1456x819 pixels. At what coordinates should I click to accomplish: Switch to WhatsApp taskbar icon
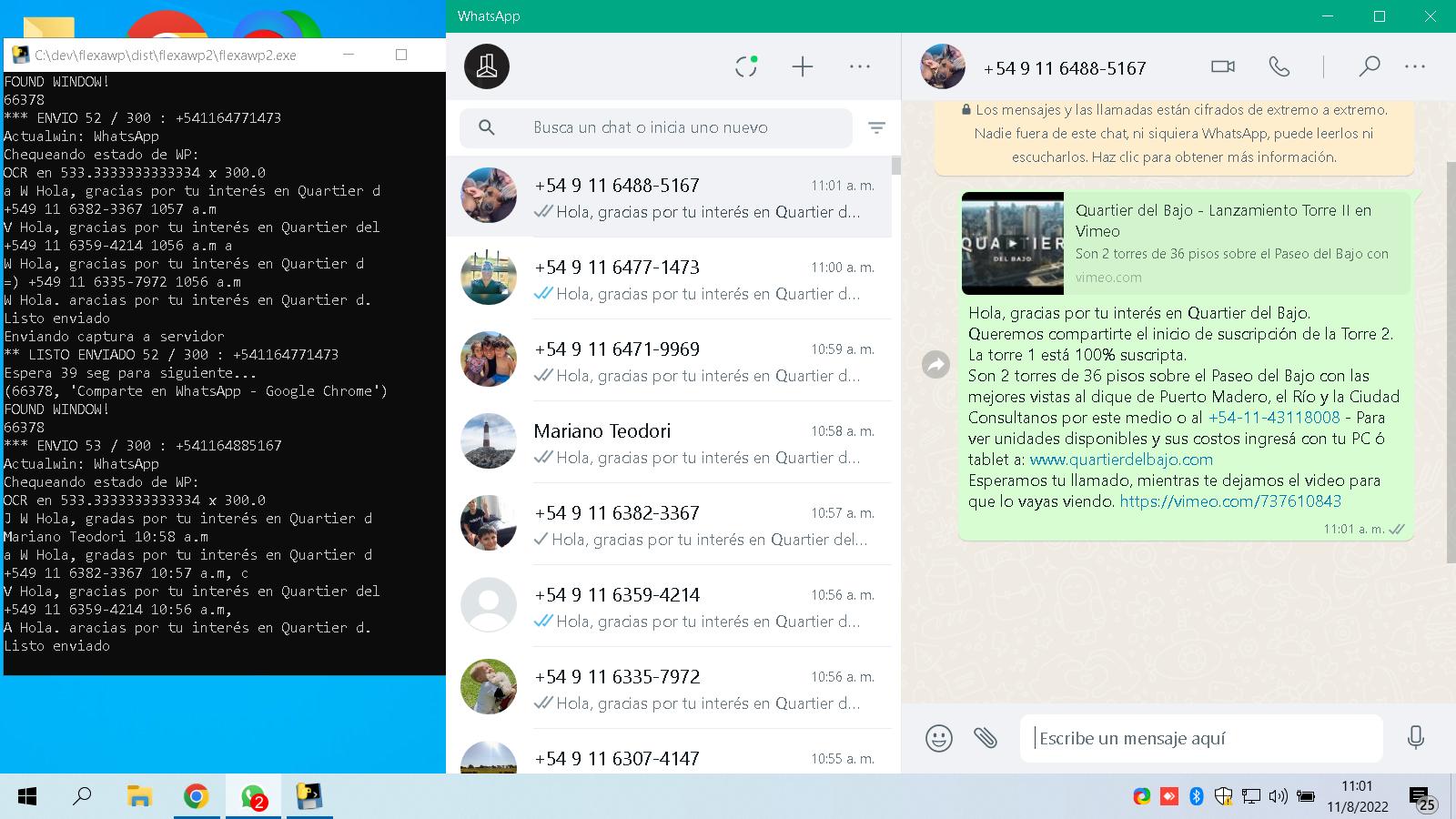(x=253, y=797)
